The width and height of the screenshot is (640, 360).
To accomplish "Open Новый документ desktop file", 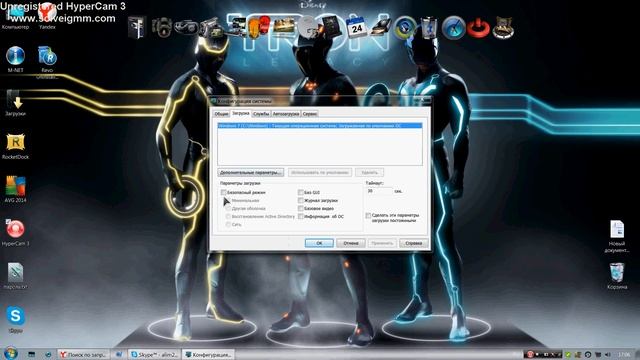I will click(617, 236).
